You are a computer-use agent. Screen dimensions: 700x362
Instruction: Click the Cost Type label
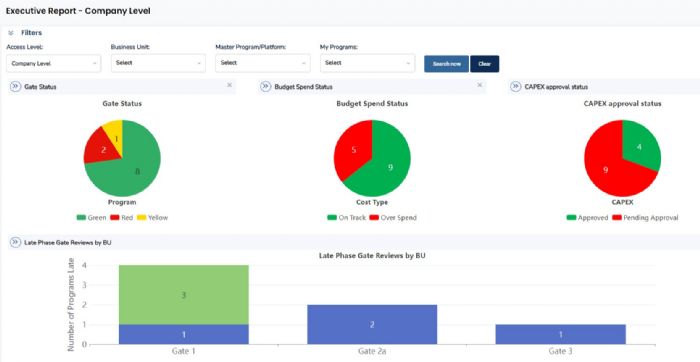click(x=372, y=202)
